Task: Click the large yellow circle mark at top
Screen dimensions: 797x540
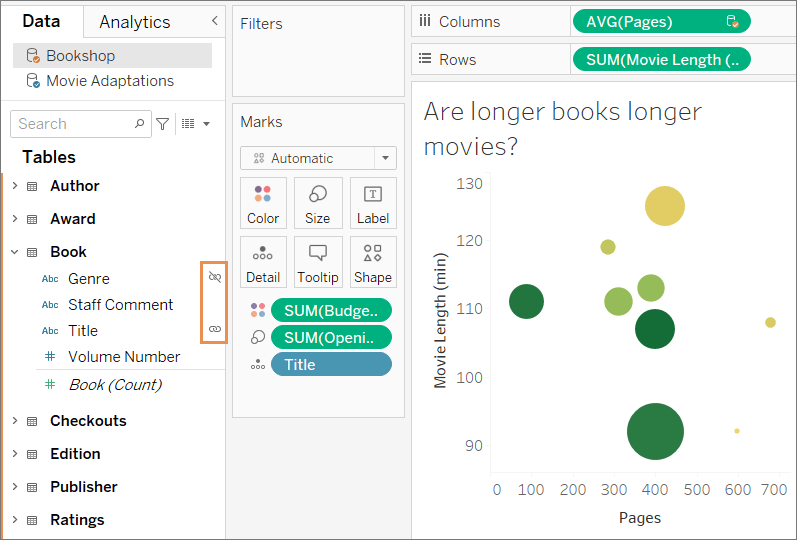Action: (x=664, y=206)
